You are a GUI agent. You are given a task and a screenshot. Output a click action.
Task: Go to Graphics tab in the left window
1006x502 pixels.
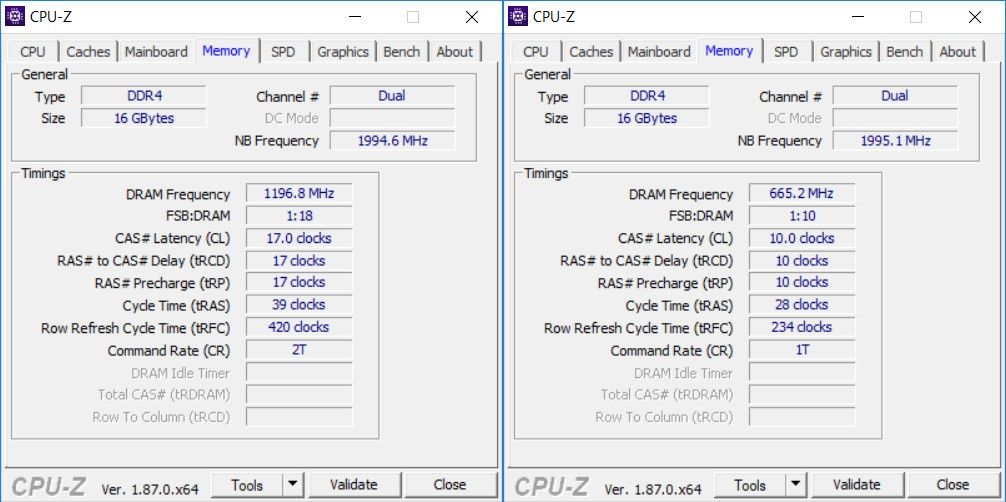(x=343, y=52)
